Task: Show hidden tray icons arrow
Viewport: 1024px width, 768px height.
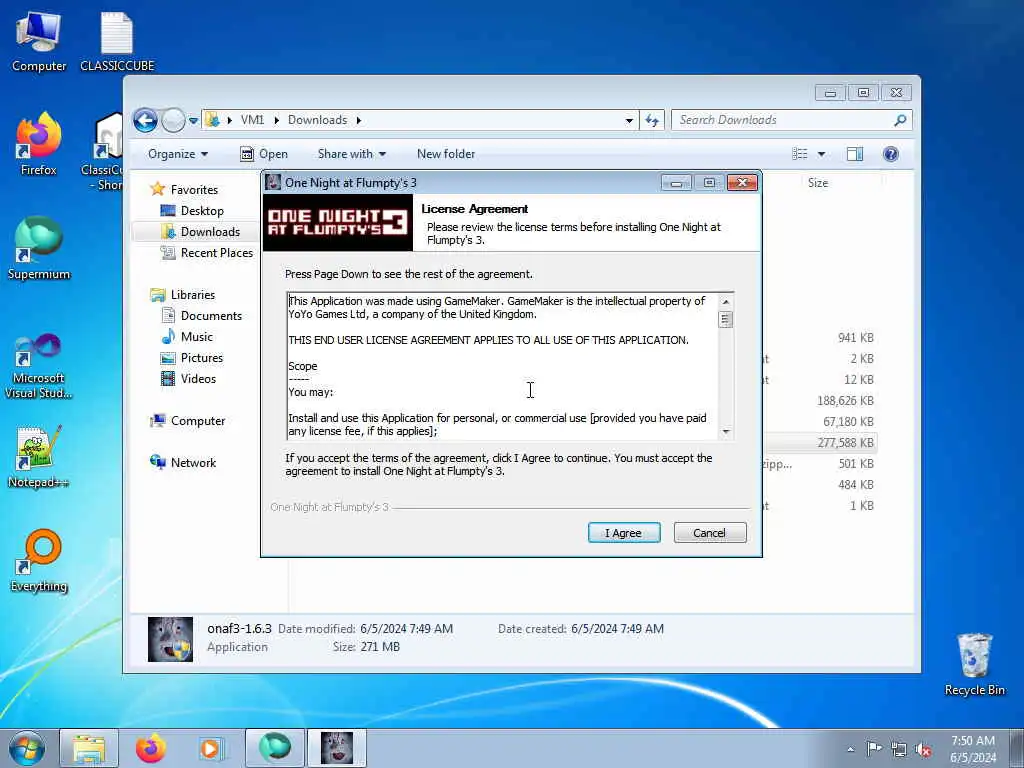Action: 850,749
